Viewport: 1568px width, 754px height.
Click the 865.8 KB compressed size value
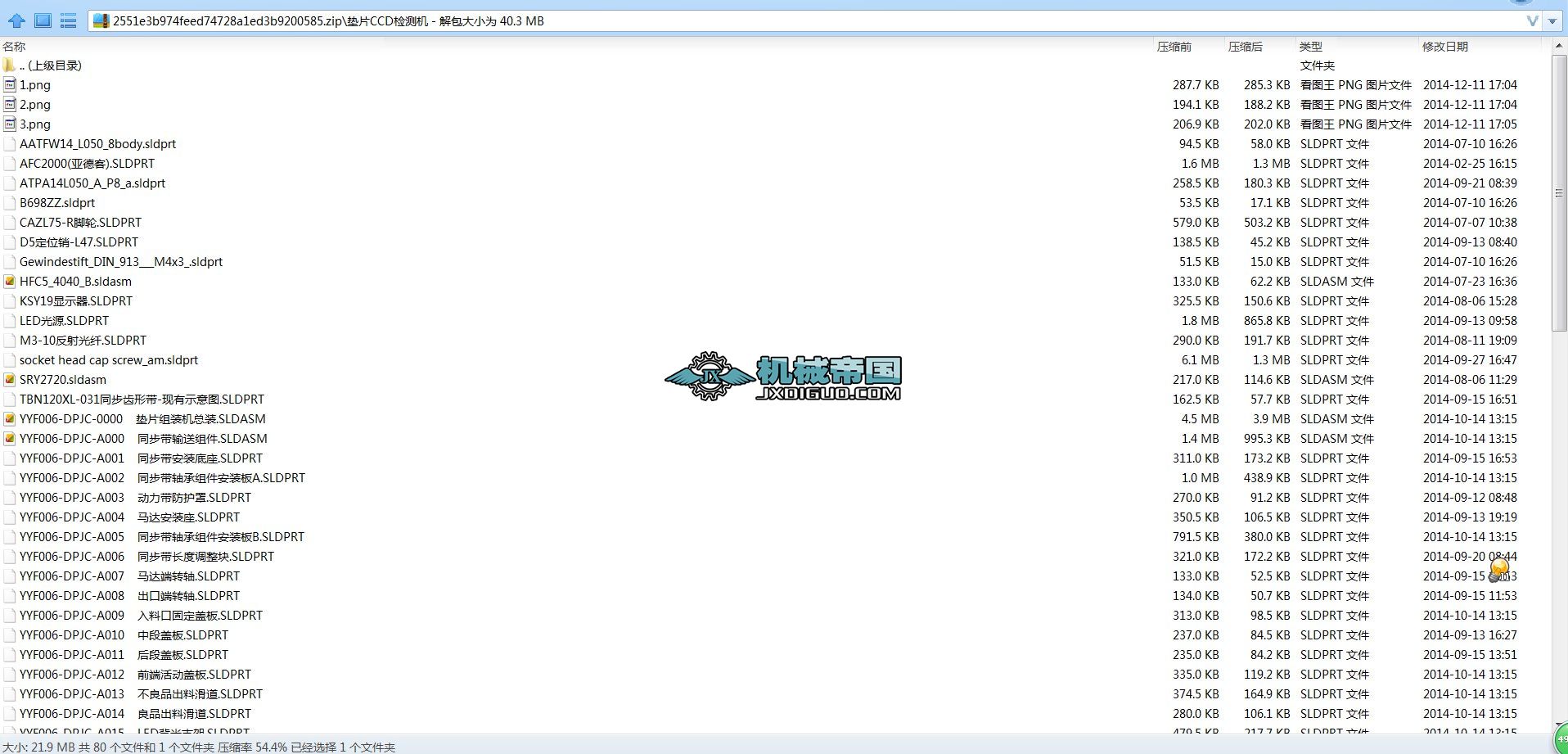(x=1267, y=321)
